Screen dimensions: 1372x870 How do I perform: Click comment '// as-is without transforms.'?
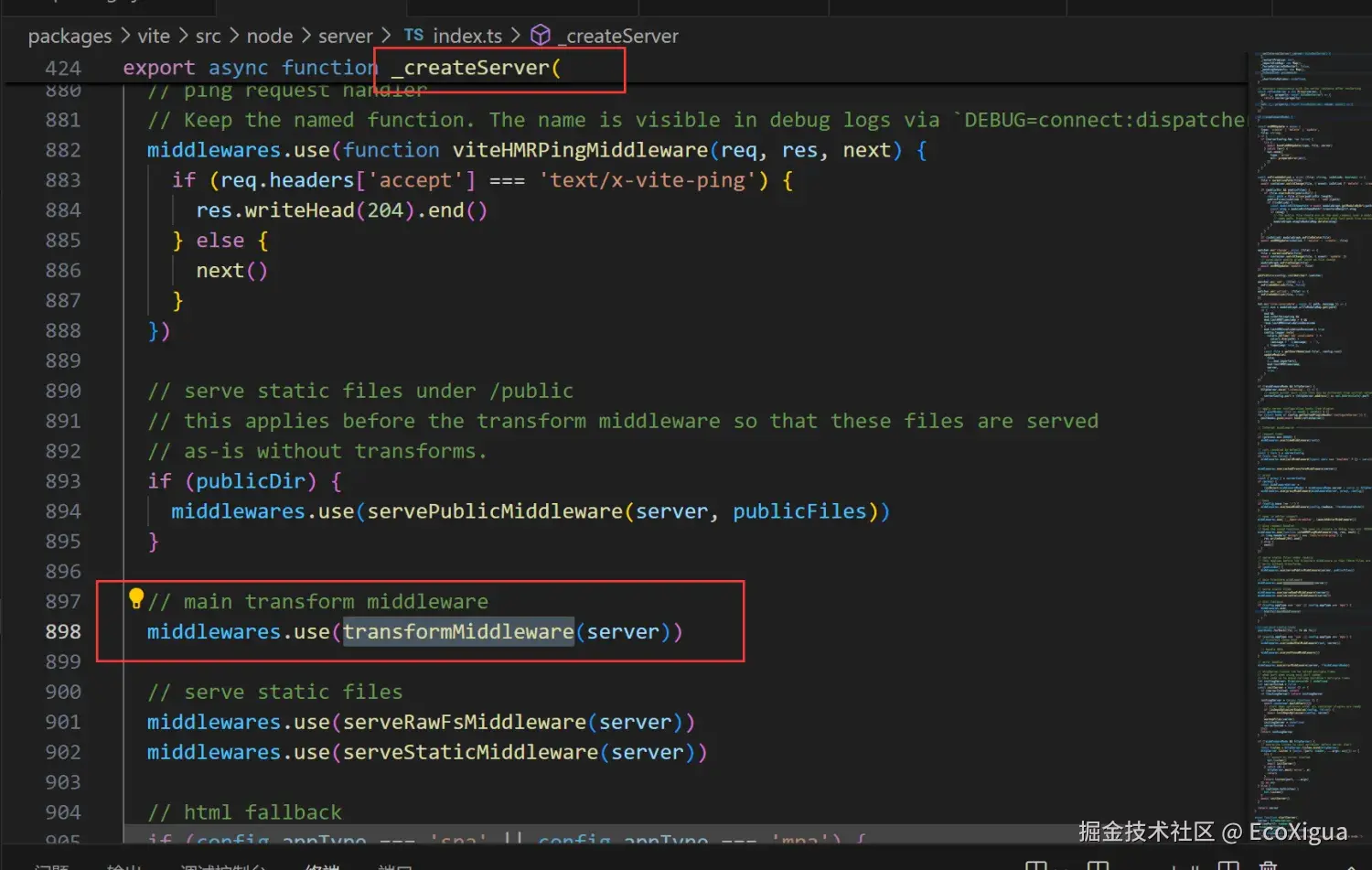coord(317,451)
